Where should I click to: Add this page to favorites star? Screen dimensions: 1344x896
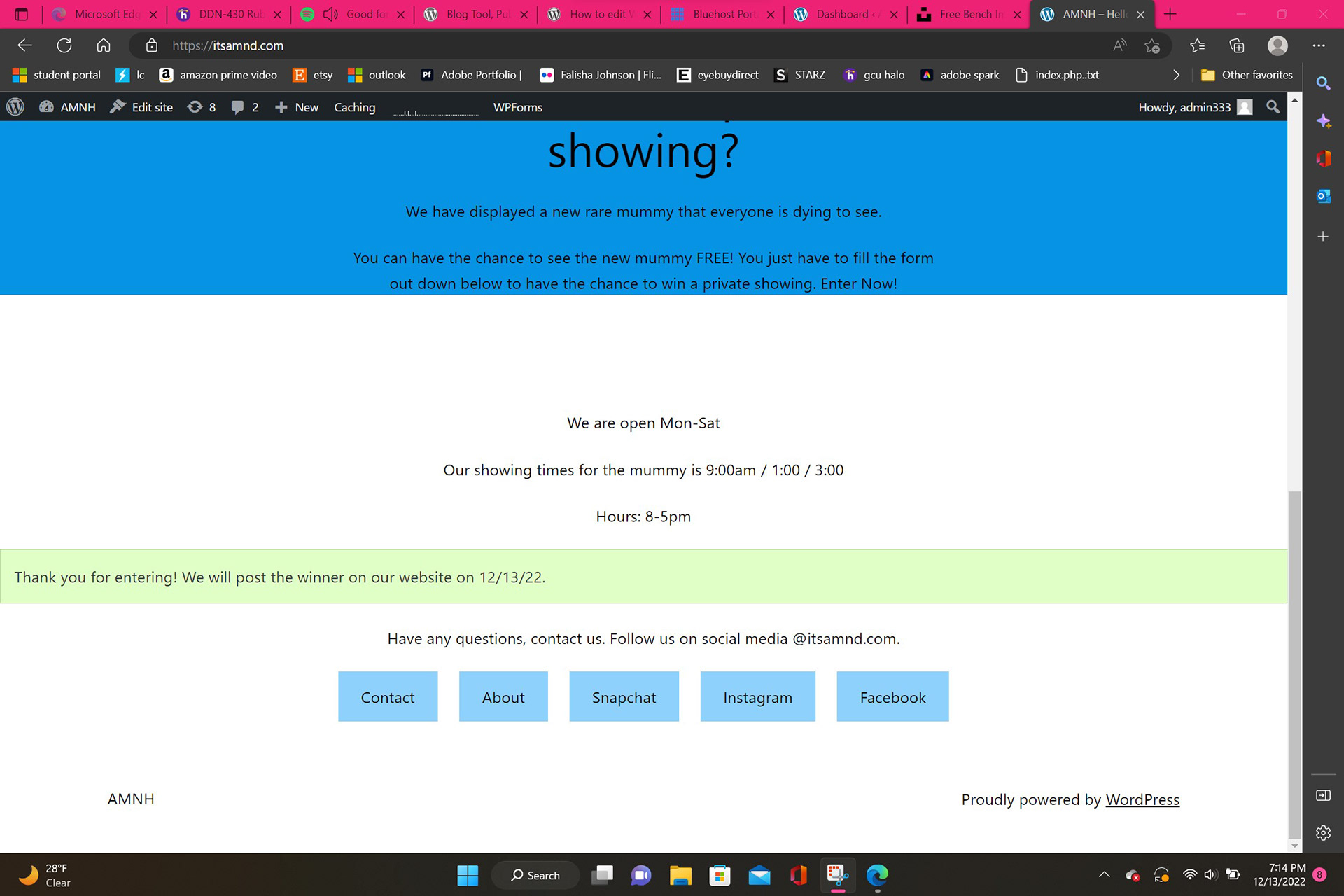pos(1152,46)
